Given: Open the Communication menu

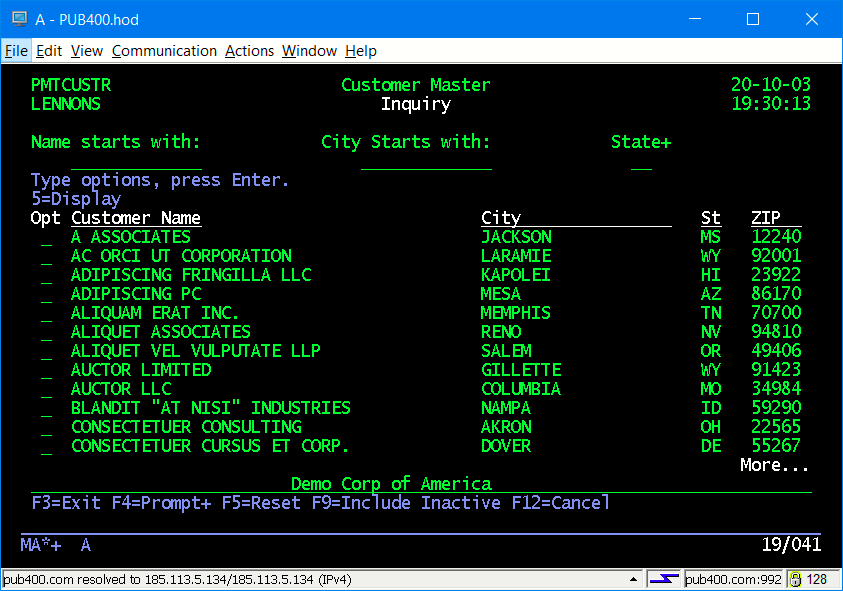Looking at the screenshot, I should click(x=164, y=51).
